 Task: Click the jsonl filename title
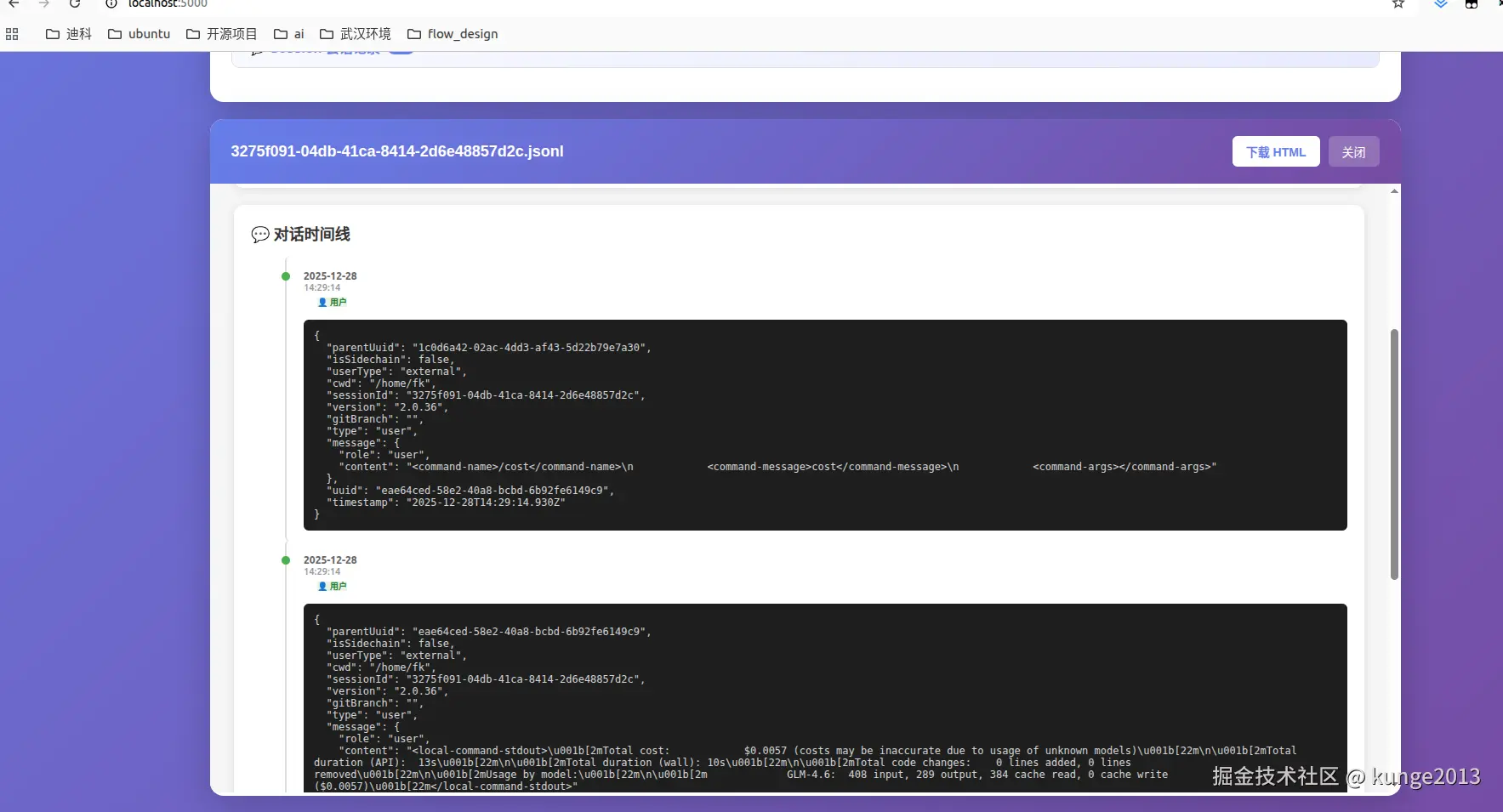click(397, 151)
